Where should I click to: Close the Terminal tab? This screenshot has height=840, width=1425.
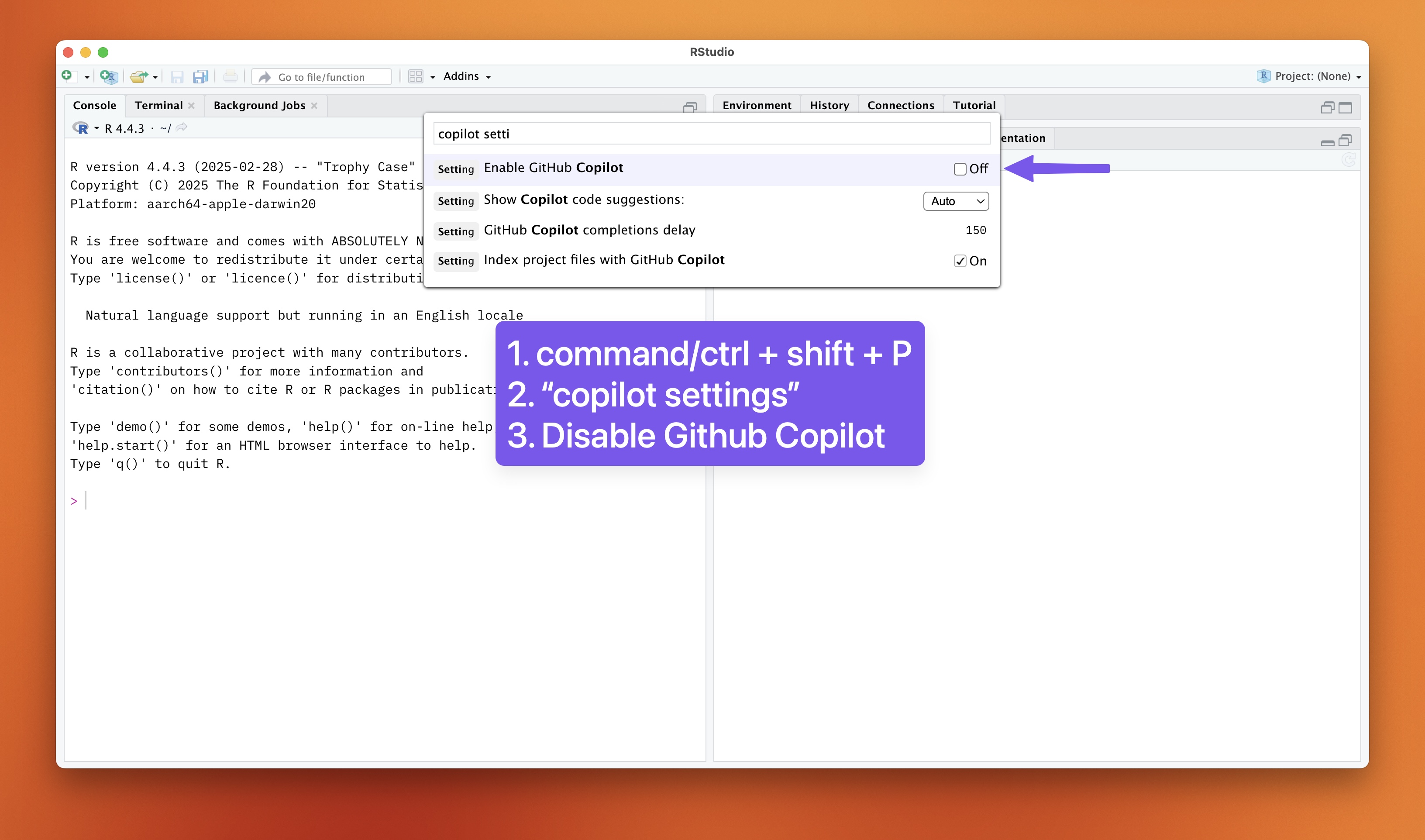click(191, 106)
